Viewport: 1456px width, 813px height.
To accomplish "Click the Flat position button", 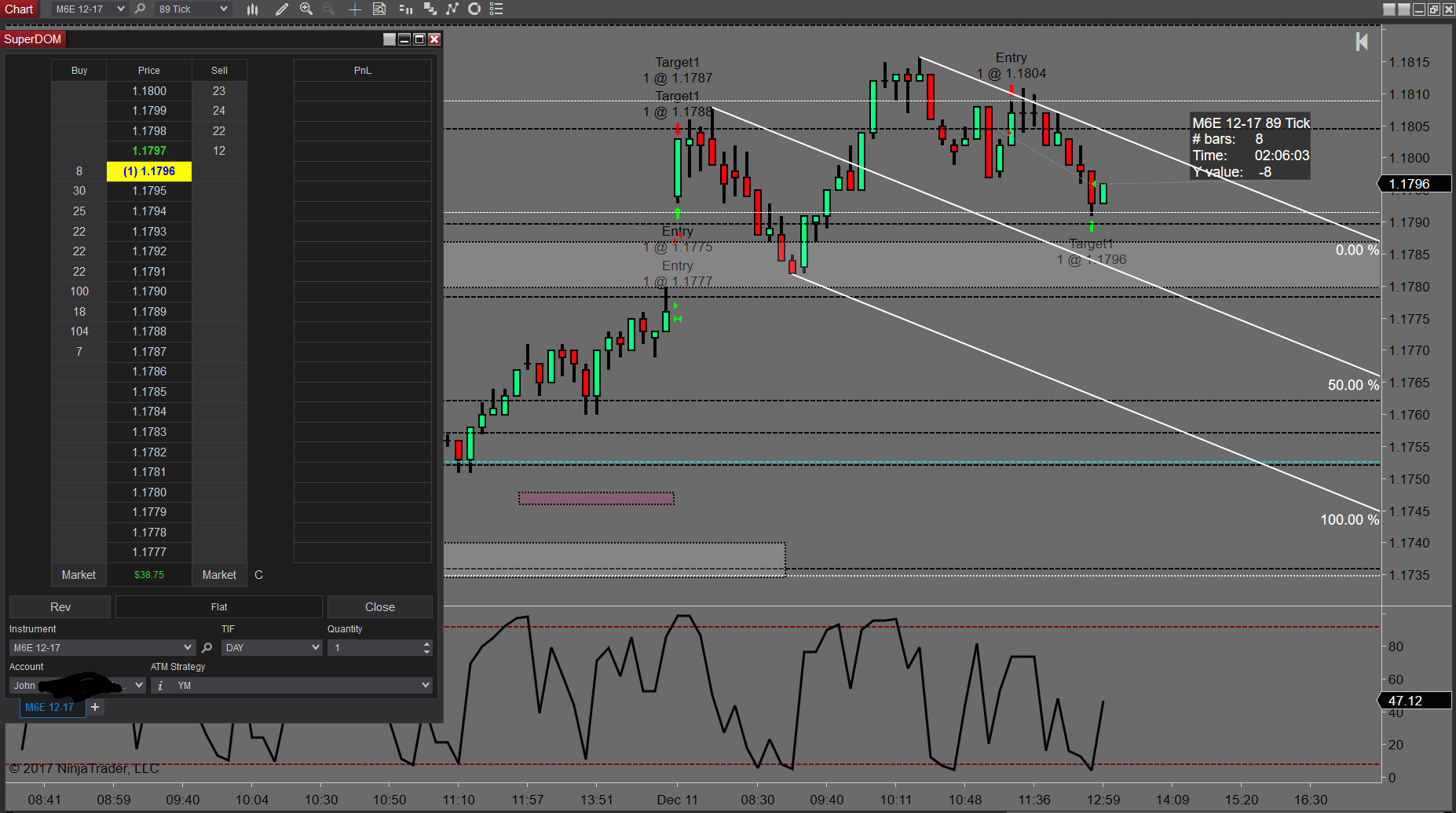I will click(219, 606).
